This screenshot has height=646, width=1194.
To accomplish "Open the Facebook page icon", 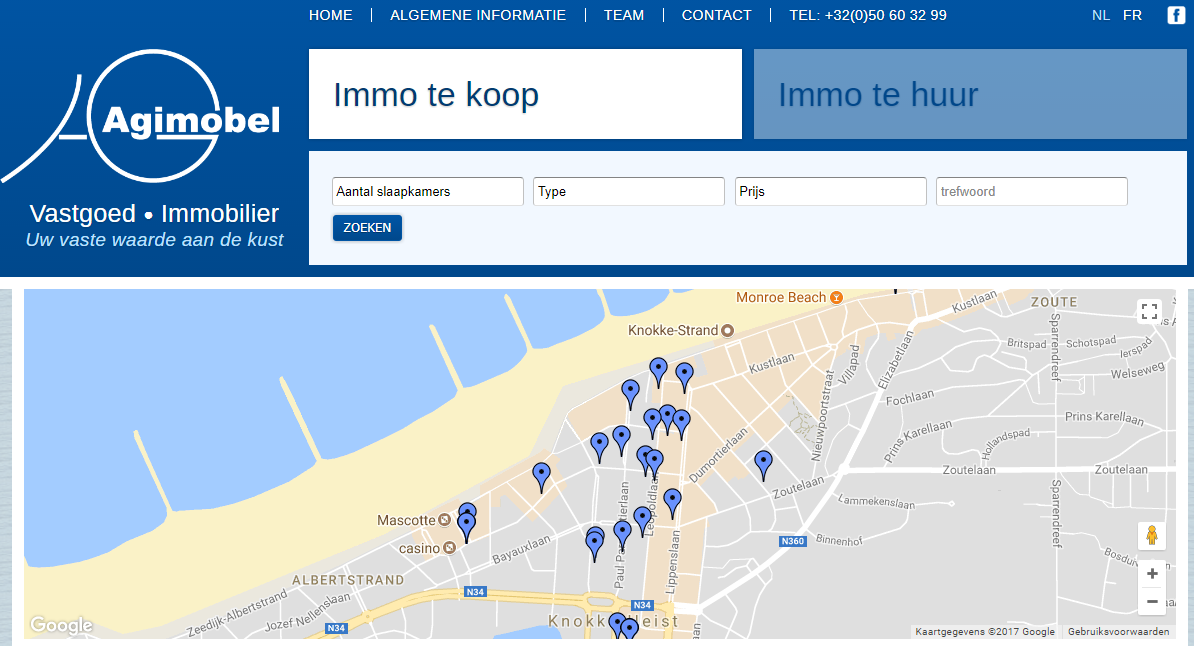I will (1176, 15).
